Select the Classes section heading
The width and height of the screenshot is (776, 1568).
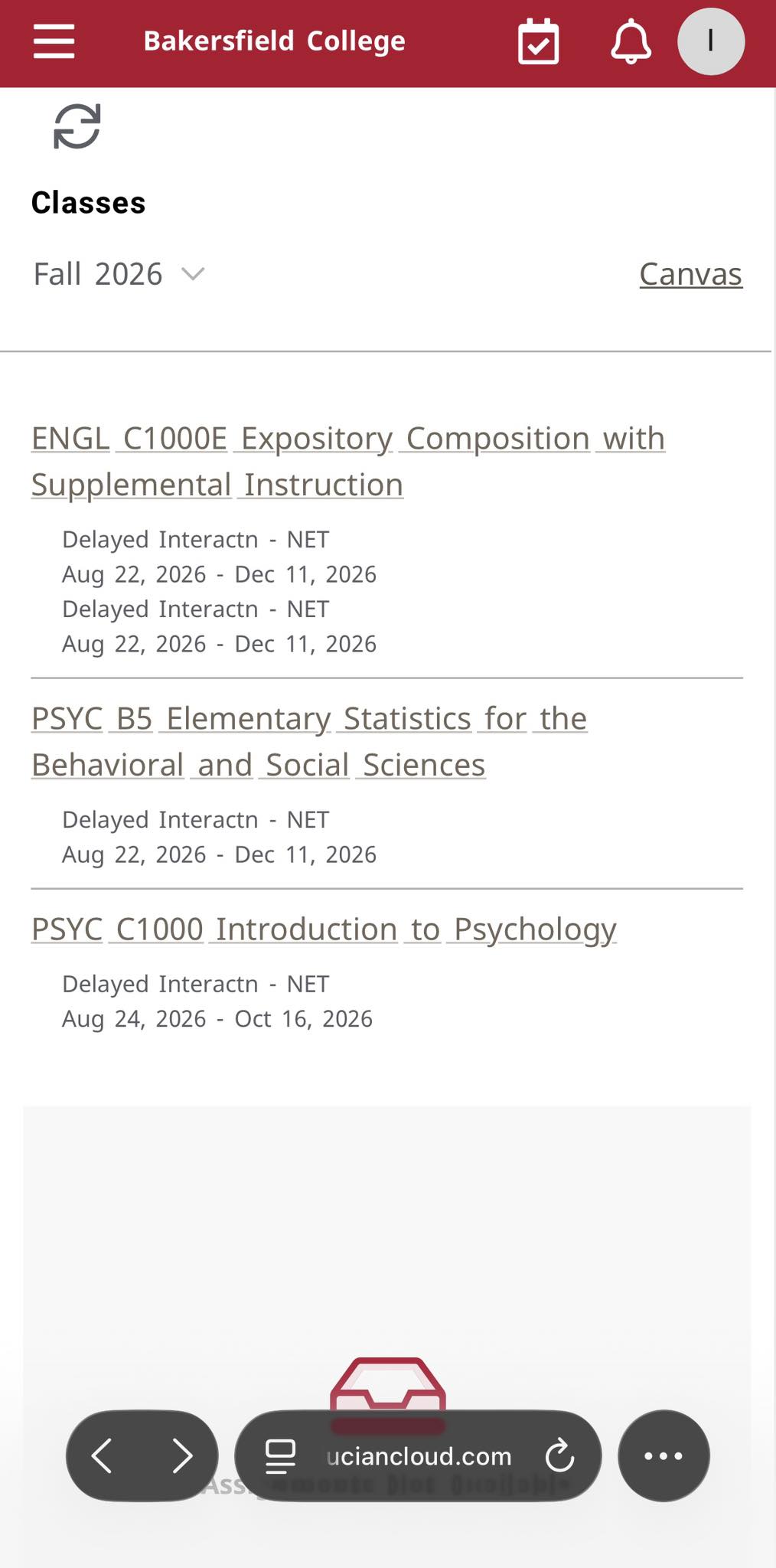89,203
